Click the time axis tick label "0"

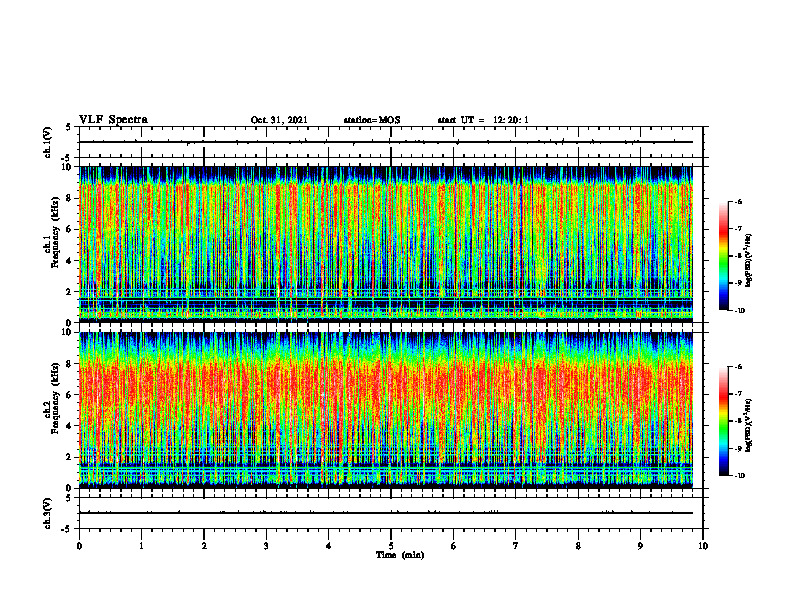(x=79, y=546)
